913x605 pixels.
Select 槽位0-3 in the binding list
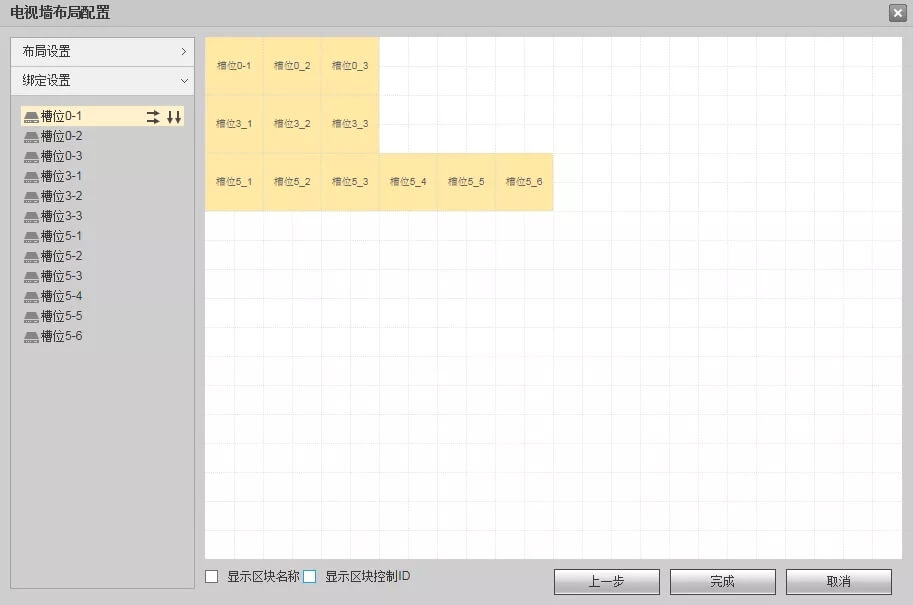pyautogui.click(x=61, y=156)
